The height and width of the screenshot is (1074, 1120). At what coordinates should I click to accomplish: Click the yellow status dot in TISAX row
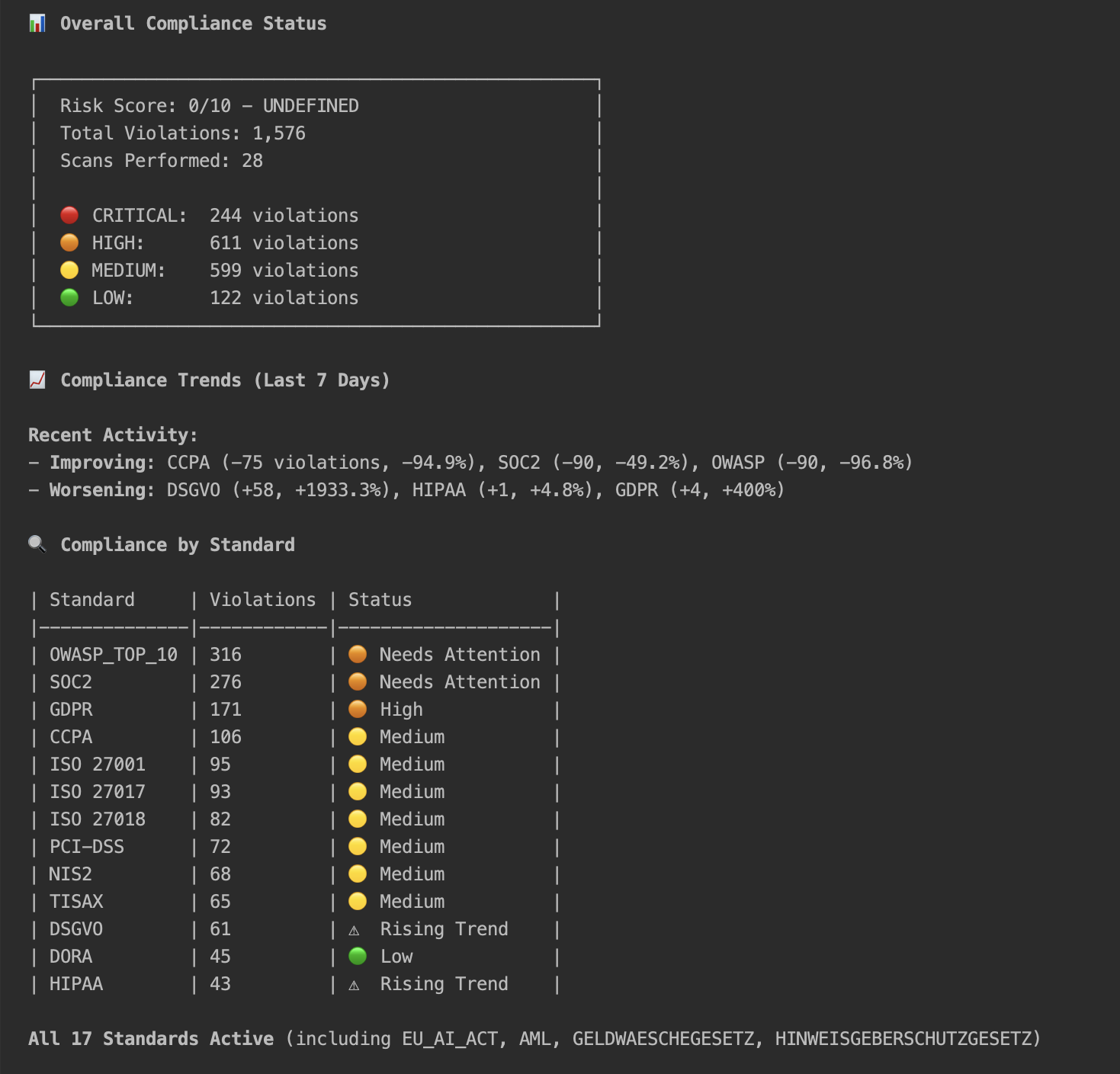(358, 901)
